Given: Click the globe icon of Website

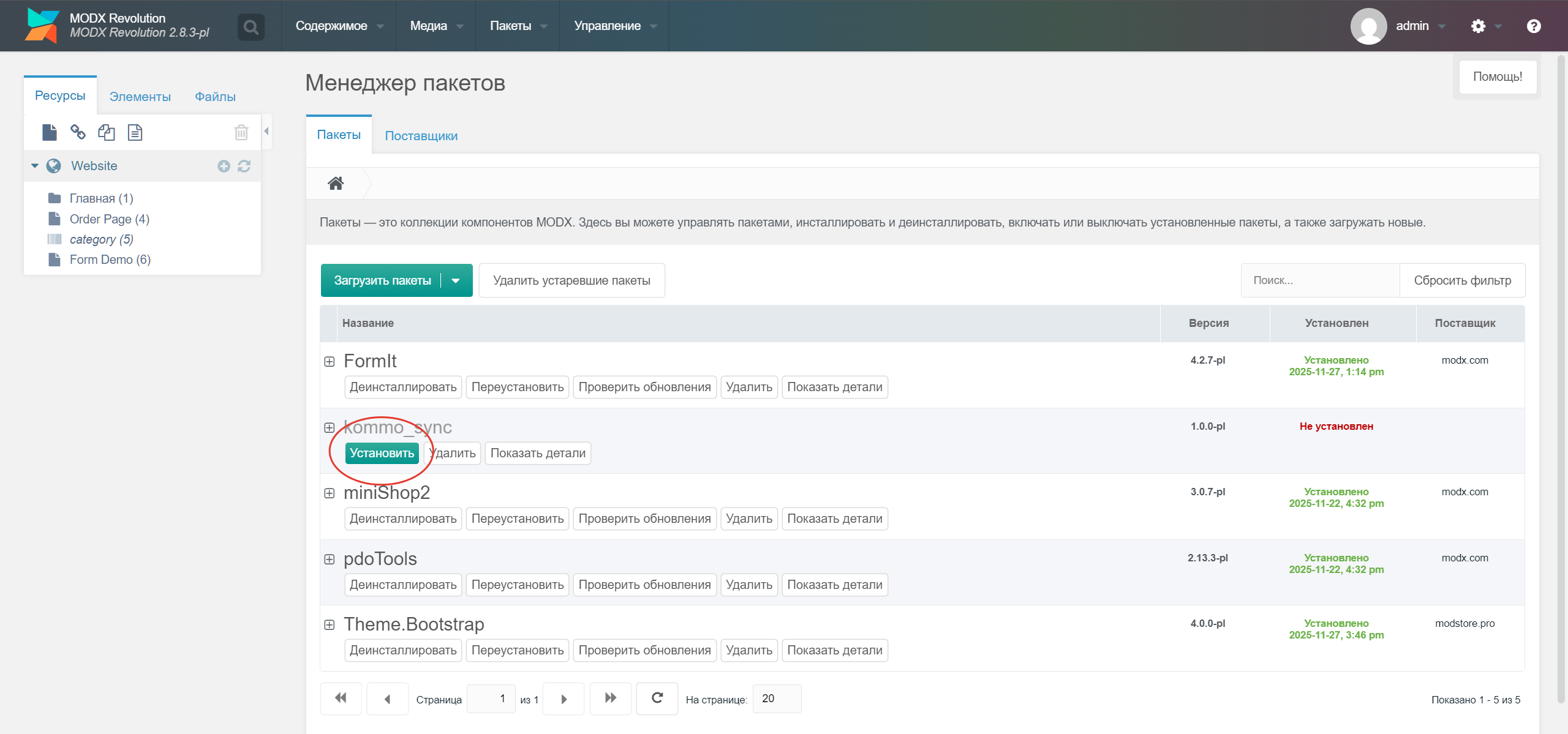Looking at the screenshot, I should coord(54,166).
